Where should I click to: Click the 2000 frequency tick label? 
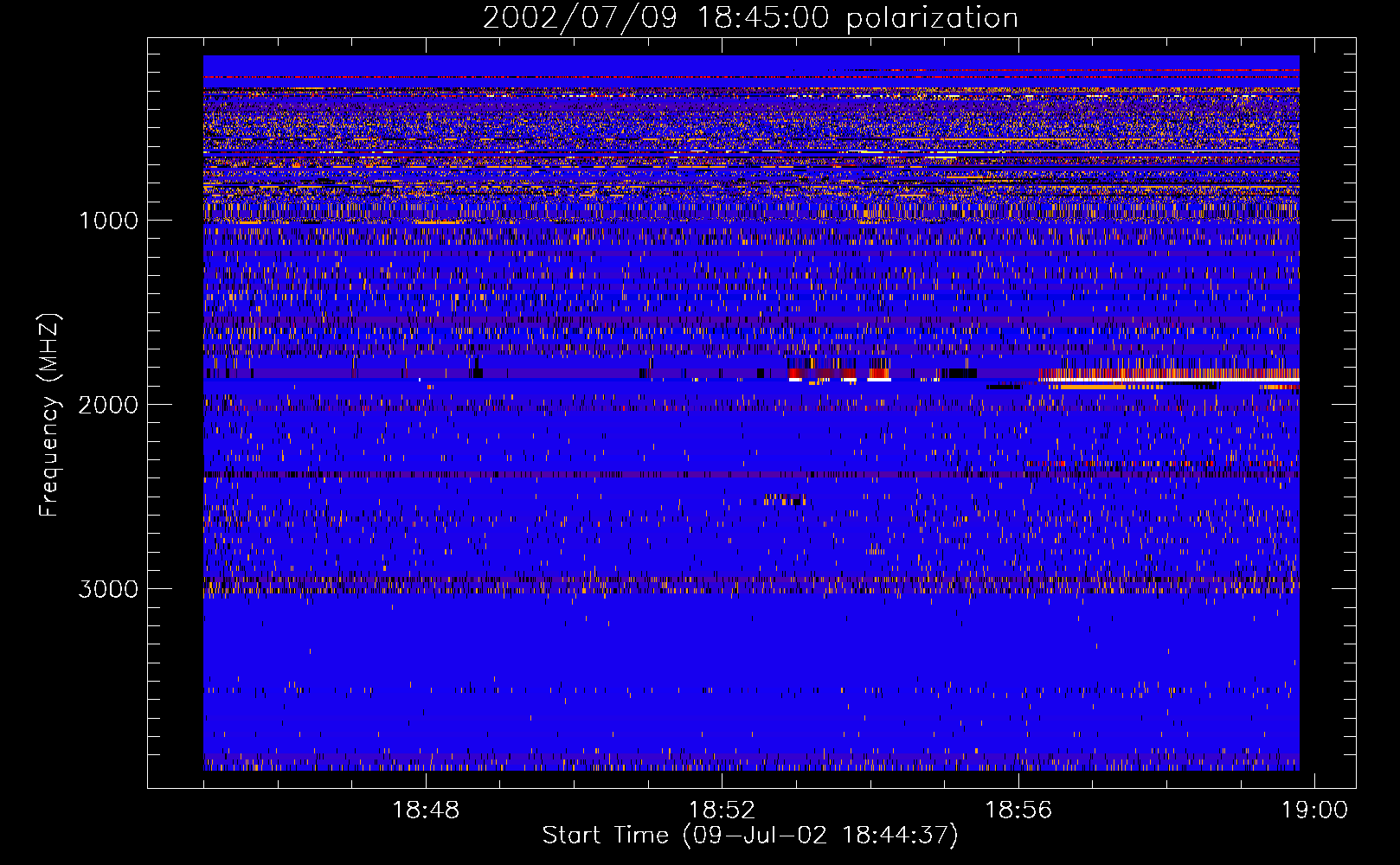(108, 405)
